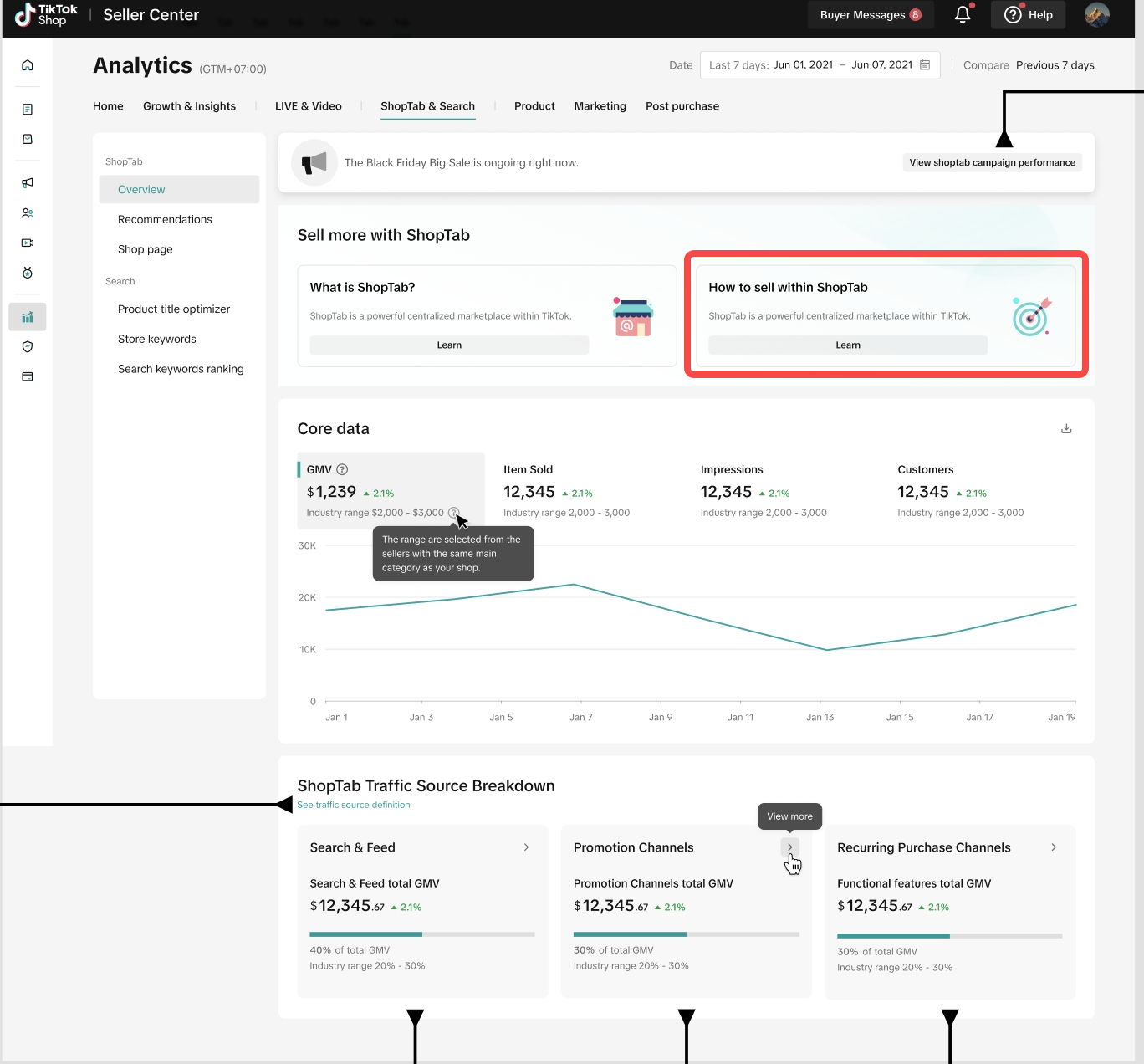
Task: Click the industry range info icon
Action: point(453,513)
